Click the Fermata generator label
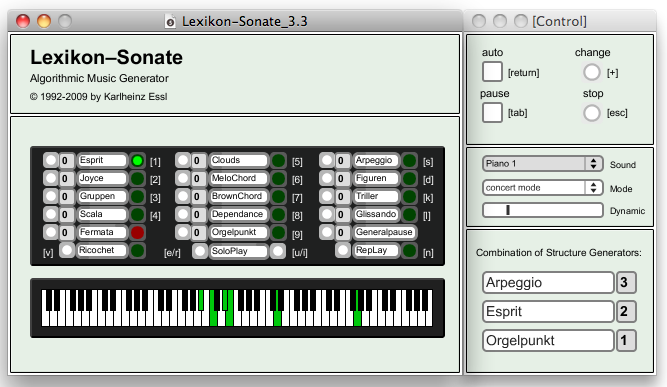This screenshot has height=387, width=667. 102,232
